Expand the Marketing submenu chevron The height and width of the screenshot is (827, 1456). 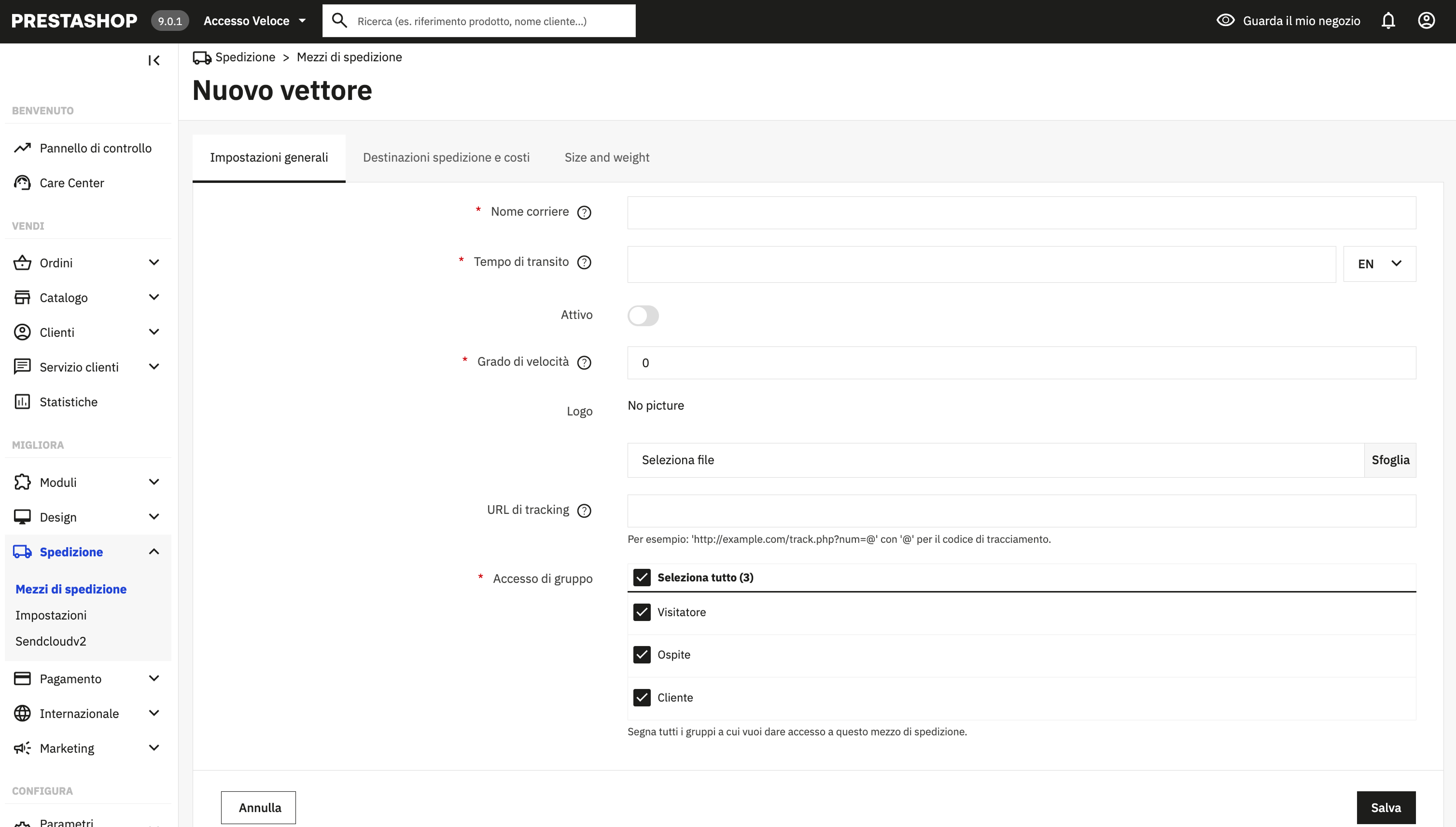coord(154,747)
